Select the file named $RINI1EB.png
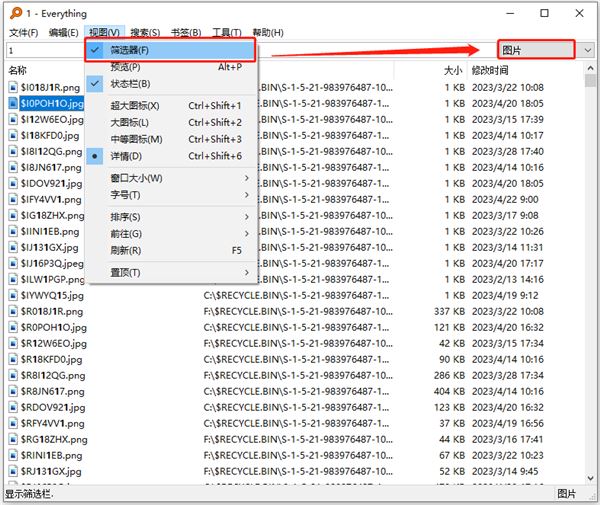Image resolution: width=600 pixels, height=505 pixels. (x=51, y=456)
